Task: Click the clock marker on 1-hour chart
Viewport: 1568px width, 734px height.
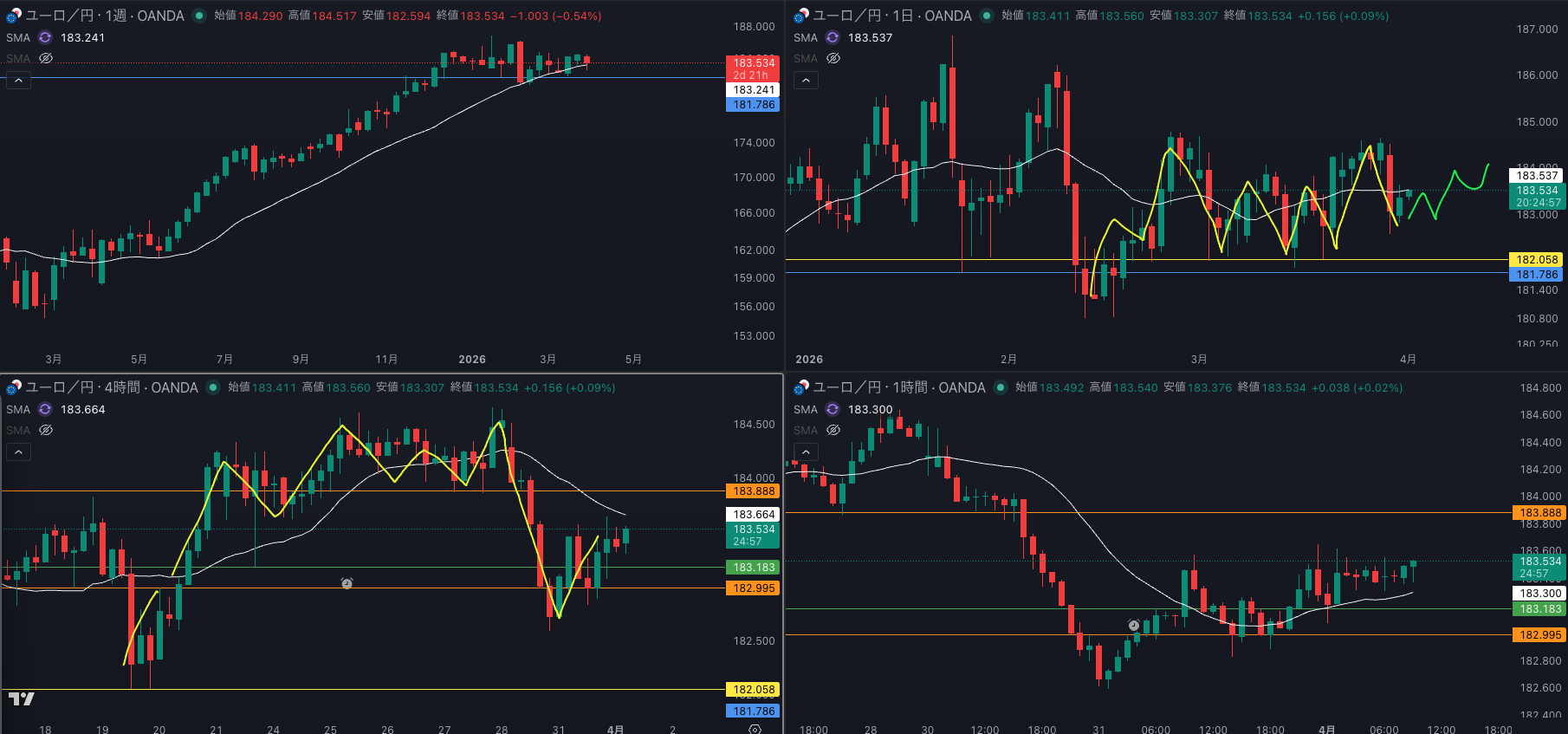Action: tap(1134, 625)
